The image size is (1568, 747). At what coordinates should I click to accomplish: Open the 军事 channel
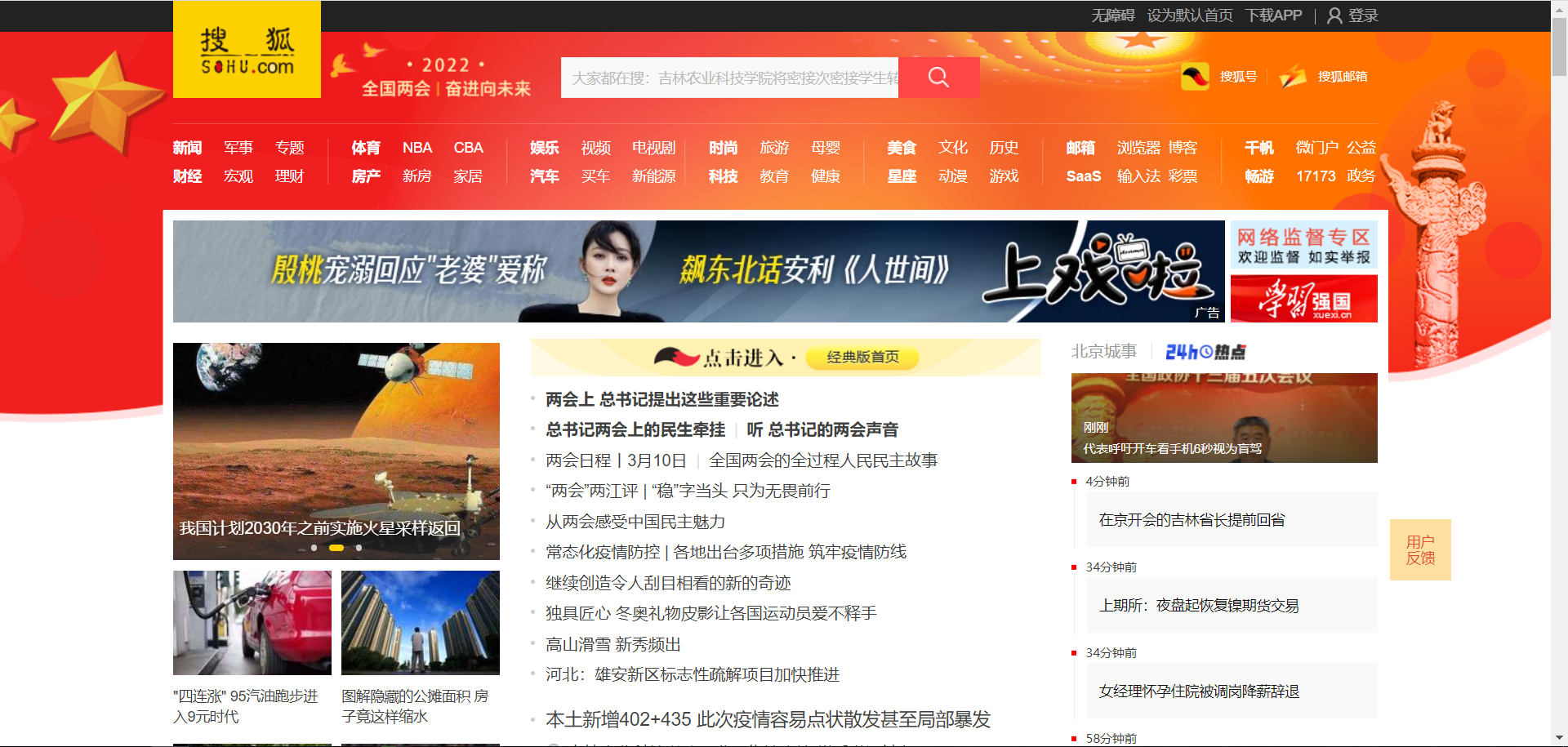coord(238,148)
